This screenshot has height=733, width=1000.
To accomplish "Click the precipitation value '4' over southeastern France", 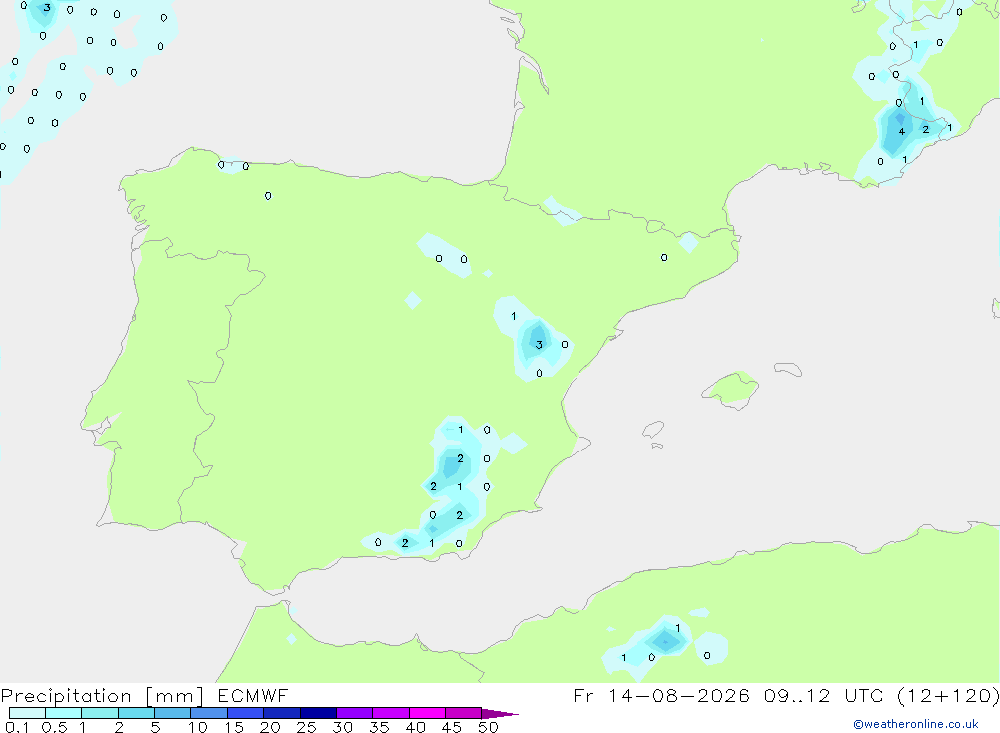I will (901, 132).
